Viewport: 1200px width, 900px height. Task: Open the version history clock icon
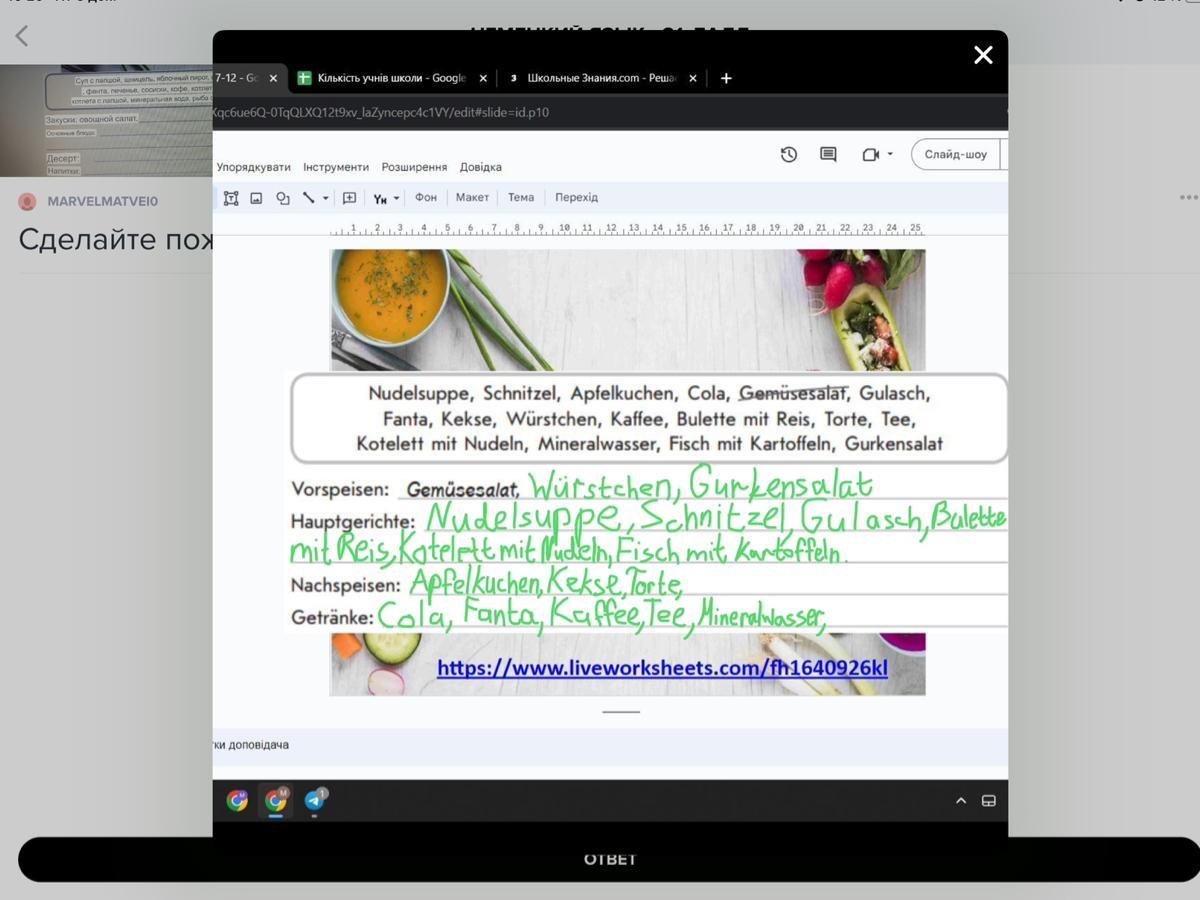click(789, 154)
